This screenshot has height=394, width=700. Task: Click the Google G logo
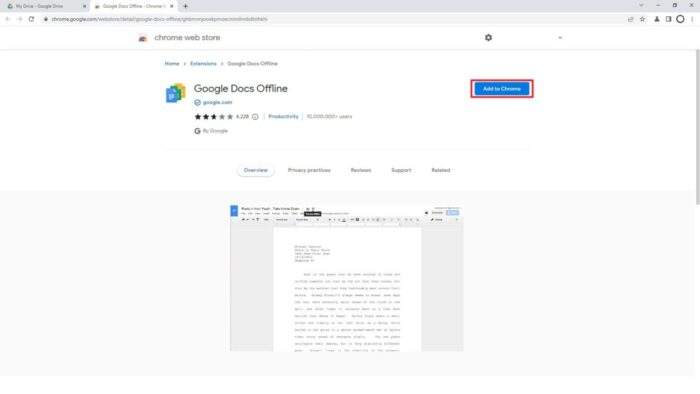click(x=197, y=131)
